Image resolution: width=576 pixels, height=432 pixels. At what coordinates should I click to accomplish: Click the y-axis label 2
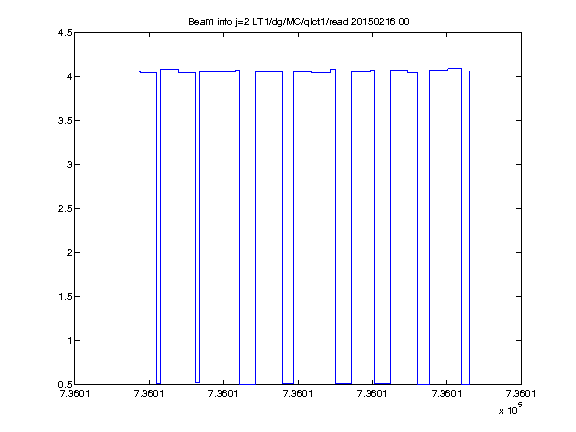(x=69, y=252)
